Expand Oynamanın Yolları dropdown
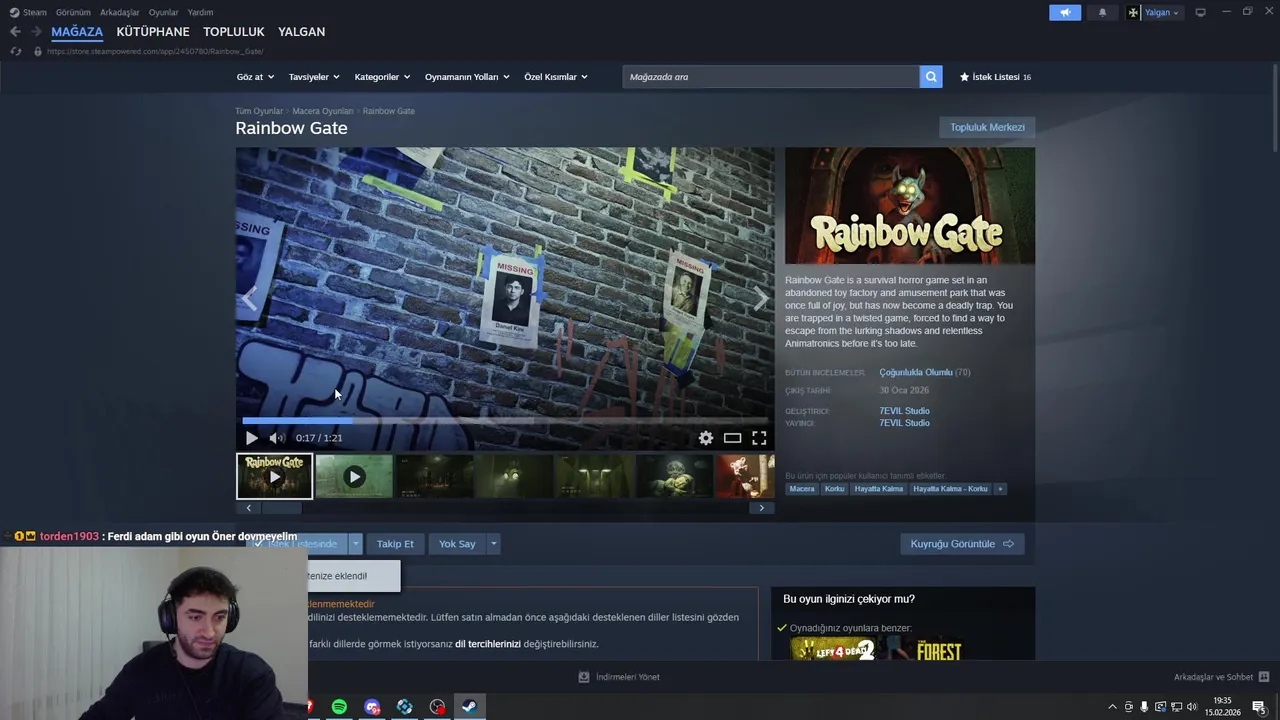The width and height of the screenshot is (1280, 720). pyautogui.click(x=467, y=77)
